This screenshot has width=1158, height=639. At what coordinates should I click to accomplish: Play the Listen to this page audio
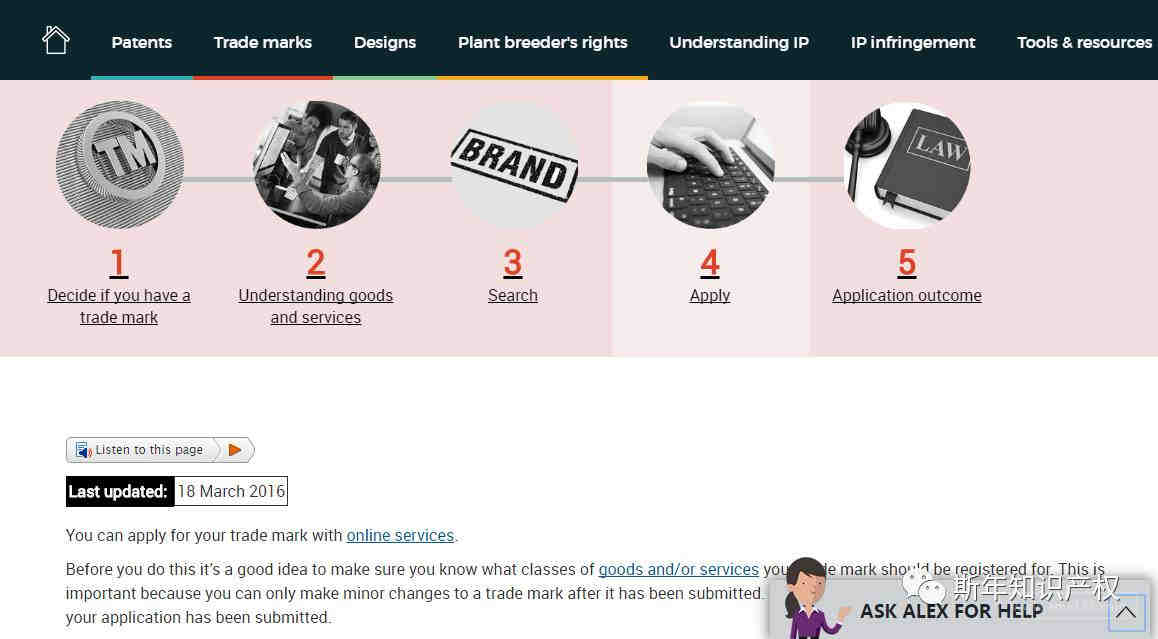click(235, 450)
